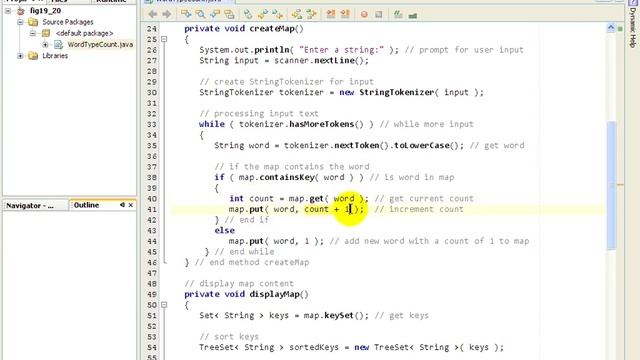640x360 pixels.
Task: Click the Shift Line Right icon
Action: tap(345, 15)
